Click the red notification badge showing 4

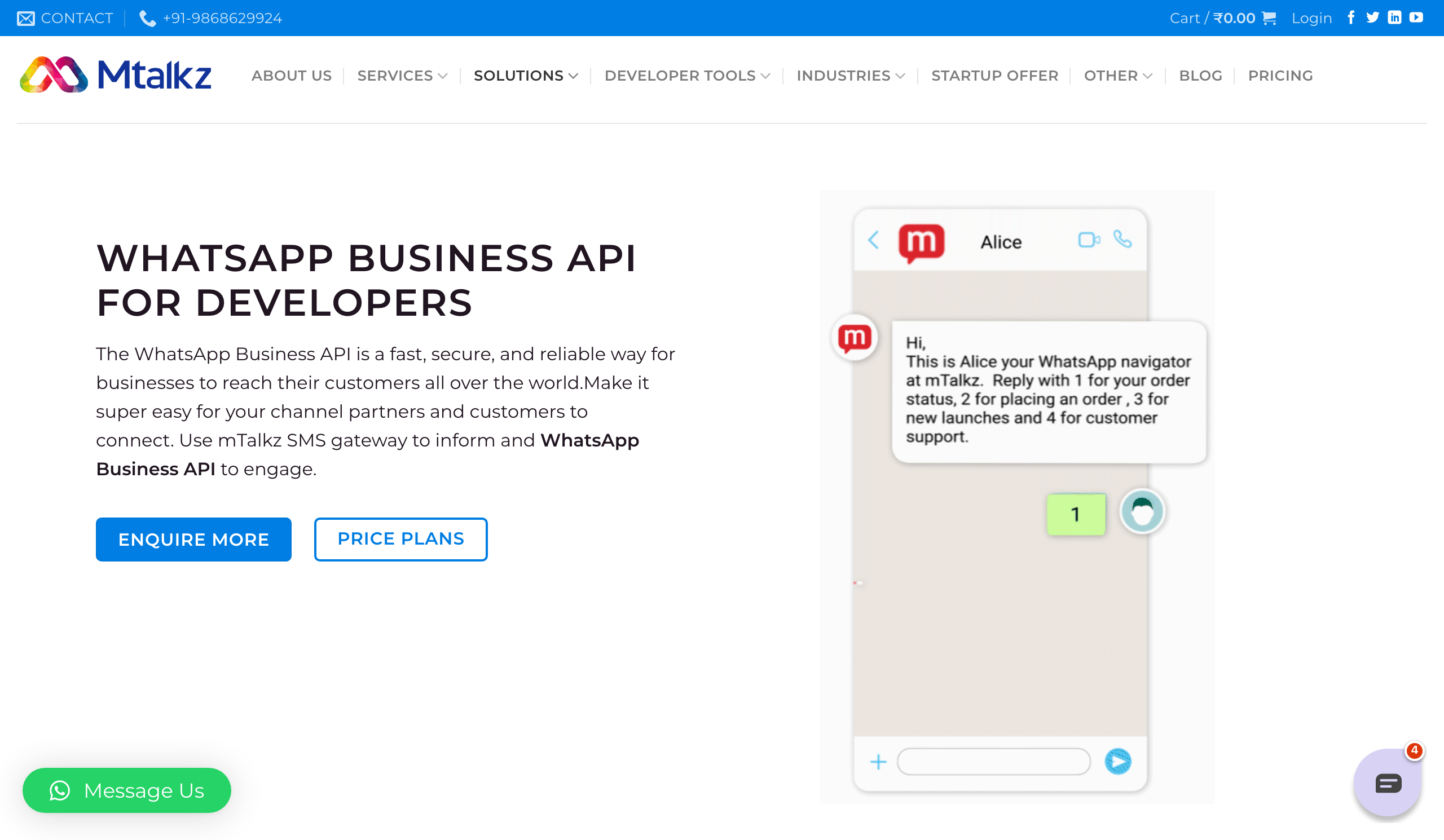(x=1414, y=750)
